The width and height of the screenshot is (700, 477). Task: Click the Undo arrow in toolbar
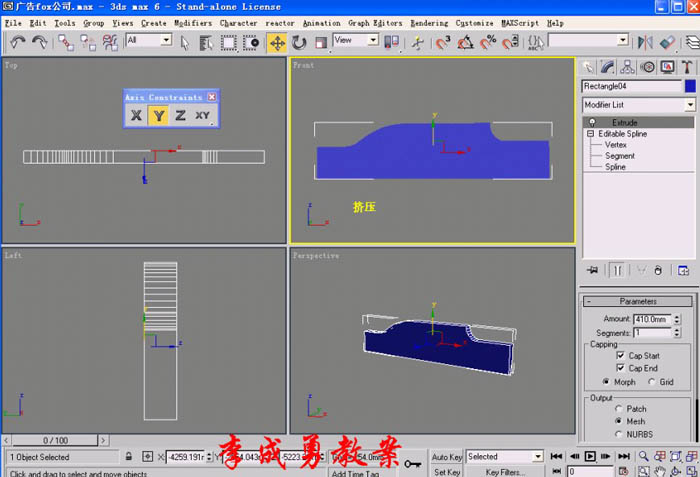tap(18, 42)
